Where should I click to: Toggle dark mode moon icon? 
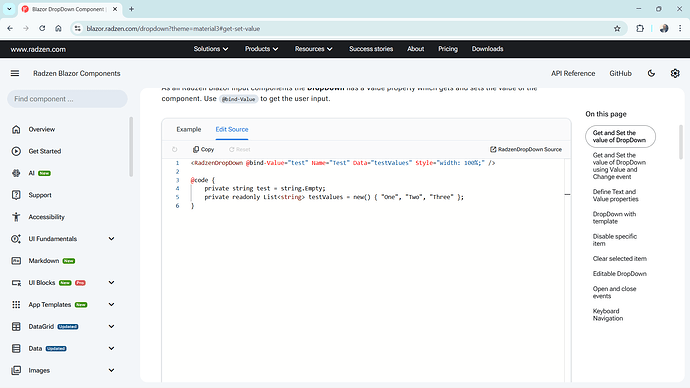tap(651, 73)
